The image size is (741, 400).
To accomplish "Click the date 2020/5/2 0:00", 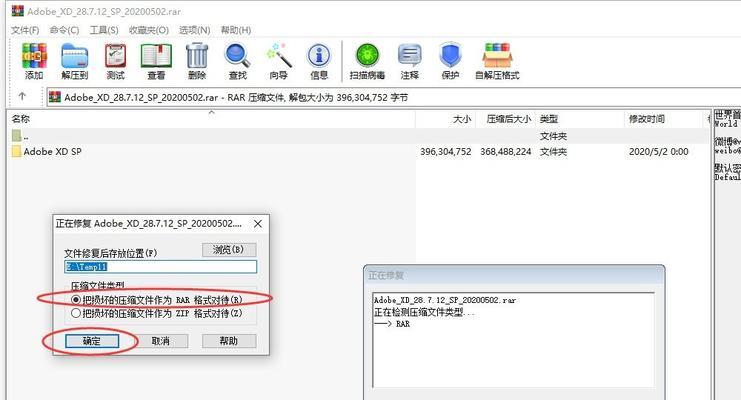I will pyautogui.click(x=658, y=152).
